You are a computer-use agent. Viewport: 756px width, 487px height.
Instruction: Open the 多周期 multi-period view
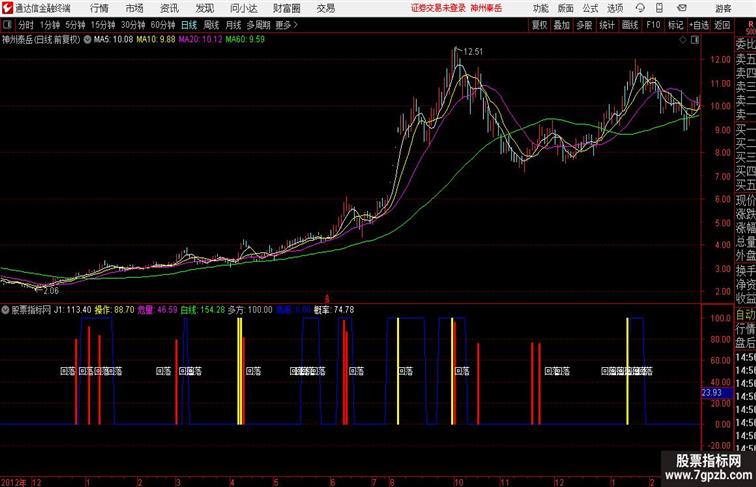pos(259,25)
